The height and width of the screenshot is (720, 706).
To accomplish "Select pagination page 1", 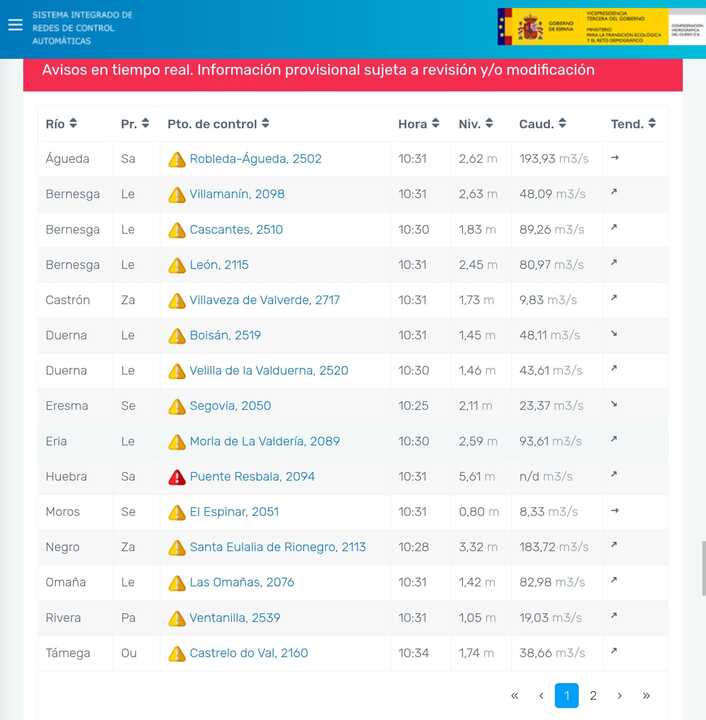I will click(567, 696).
